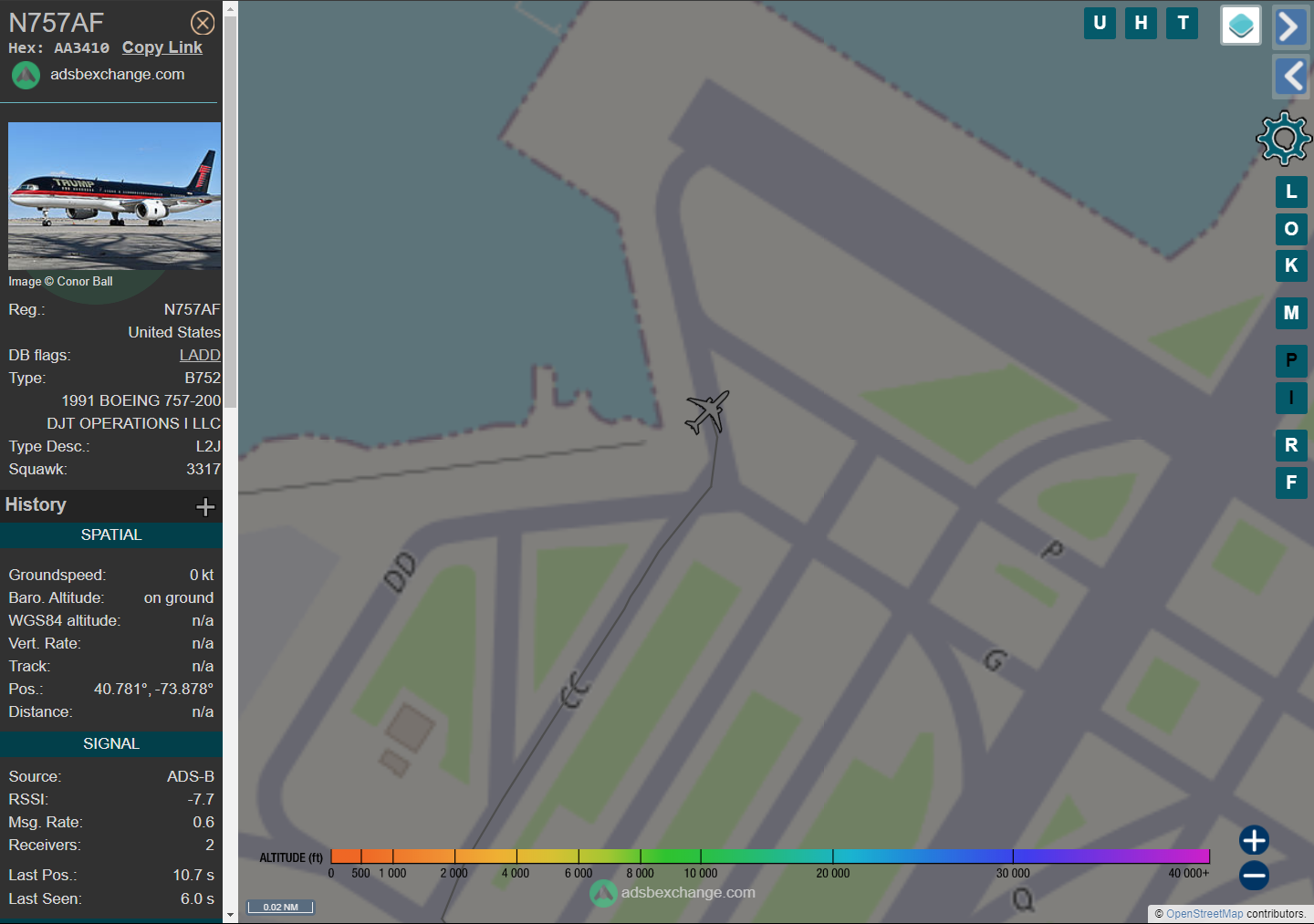Select the RSSI value -7.7
1314x924 pixels.
click(201, 799)
